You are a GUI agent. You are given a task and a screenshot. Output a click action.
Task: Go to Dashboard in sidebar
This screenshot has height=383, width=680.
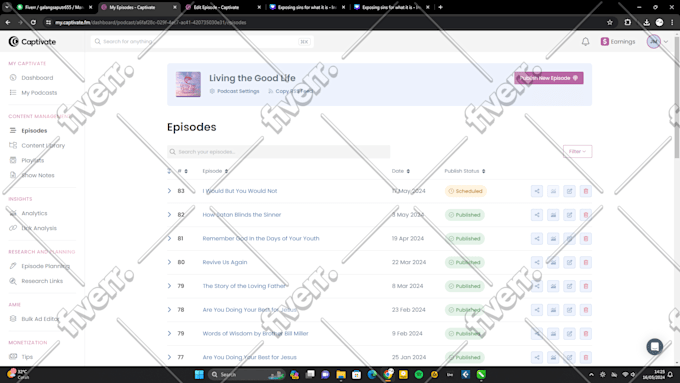point(37,78)
